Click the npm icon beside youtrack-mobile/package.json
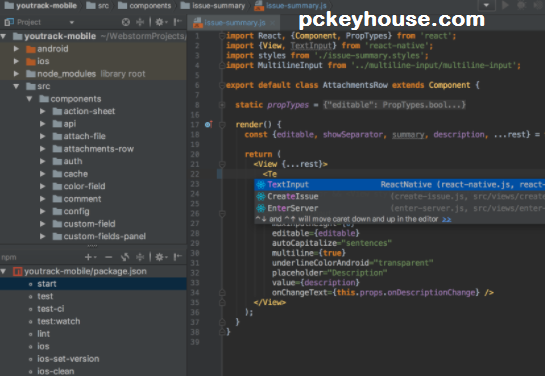545x376 pixels. click(x=17, y=271)
